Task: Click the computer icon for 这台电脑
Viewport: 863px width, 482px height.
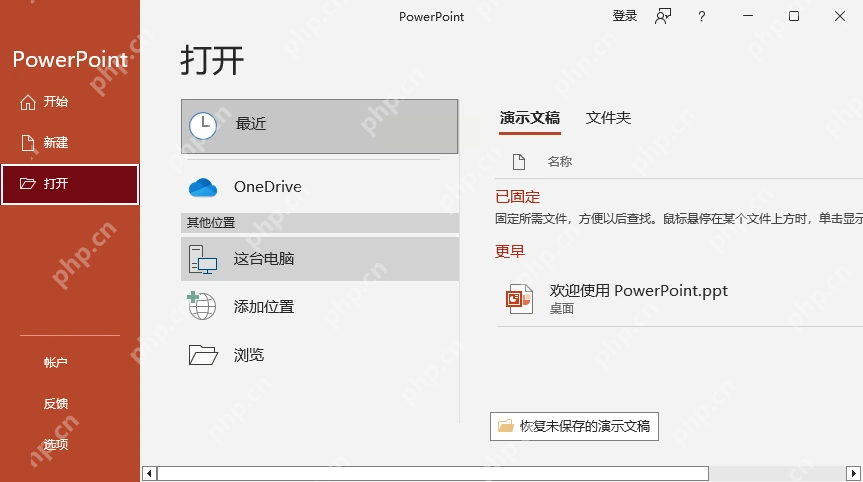Action: point(203,259)
